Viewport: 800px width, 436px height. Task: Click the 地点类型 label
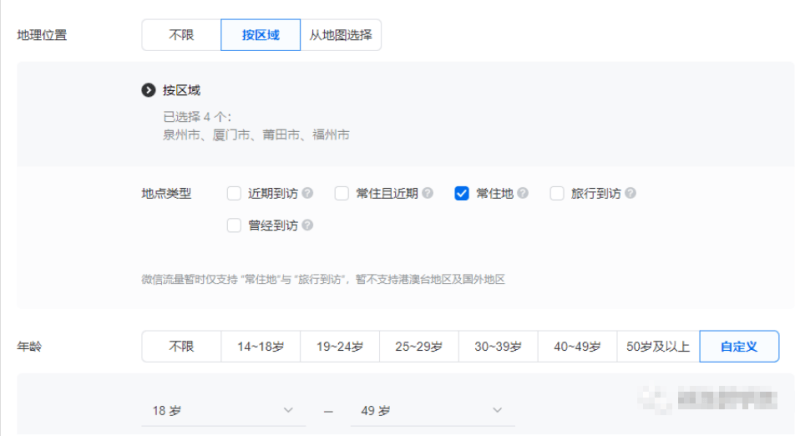(166, 194)
